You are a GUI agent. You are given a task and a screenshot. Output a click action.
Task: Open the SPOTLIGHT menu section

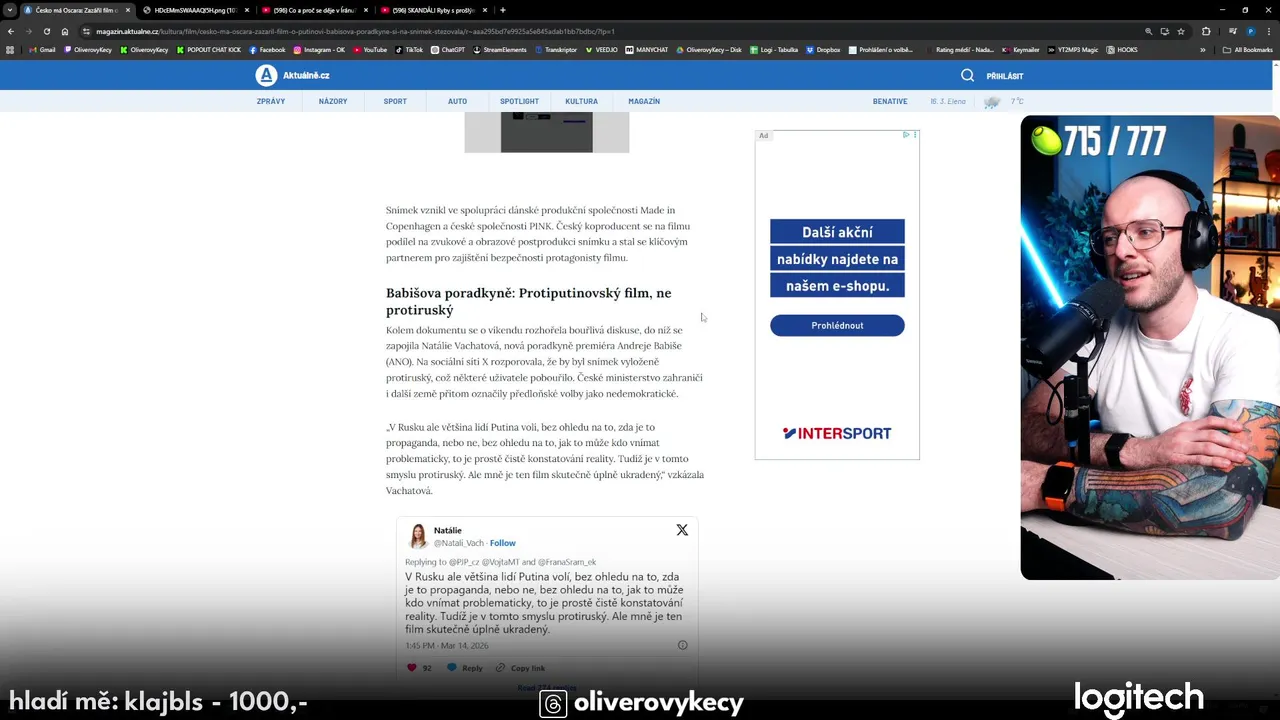click(x=519, y=101)
